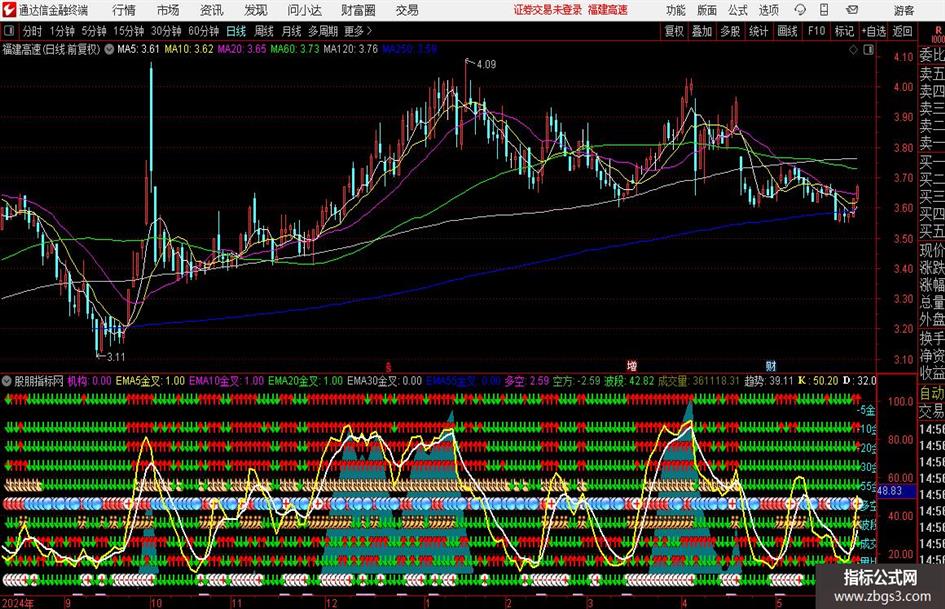Click the 统计 statistics button
This screenshot has height=609, width=945.
(759, 31)
